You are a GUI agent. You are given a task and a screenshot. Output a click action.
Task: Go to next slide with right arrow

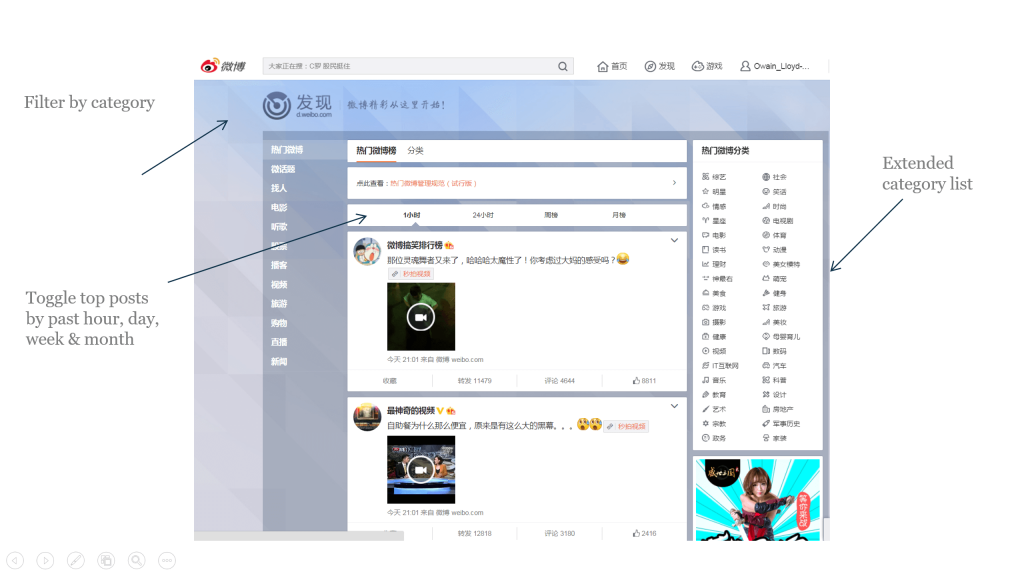pyautogui.click(x=45, y=560)
